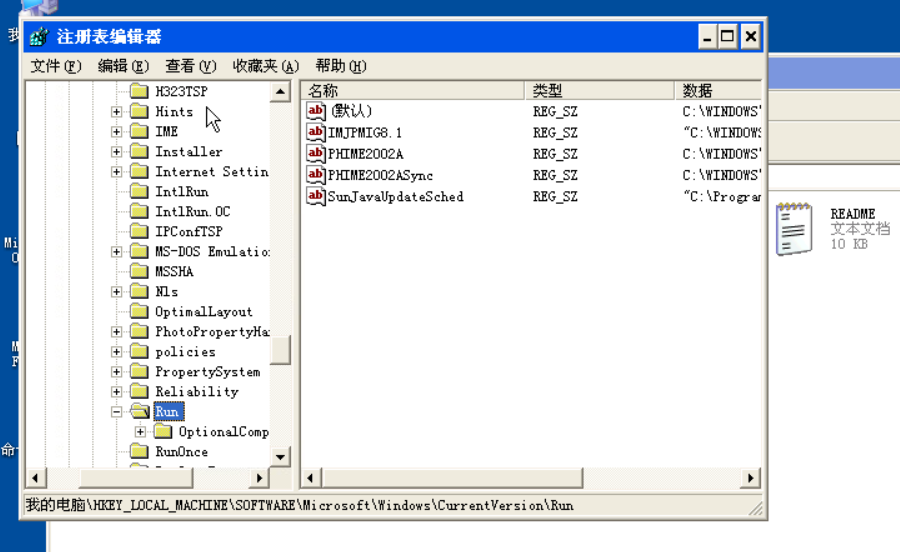The width and height of the screenshot is (900, 552).
Task: Click the OptimalLayout folder icon
Action: pyautogui.click(x=139, y=312)
